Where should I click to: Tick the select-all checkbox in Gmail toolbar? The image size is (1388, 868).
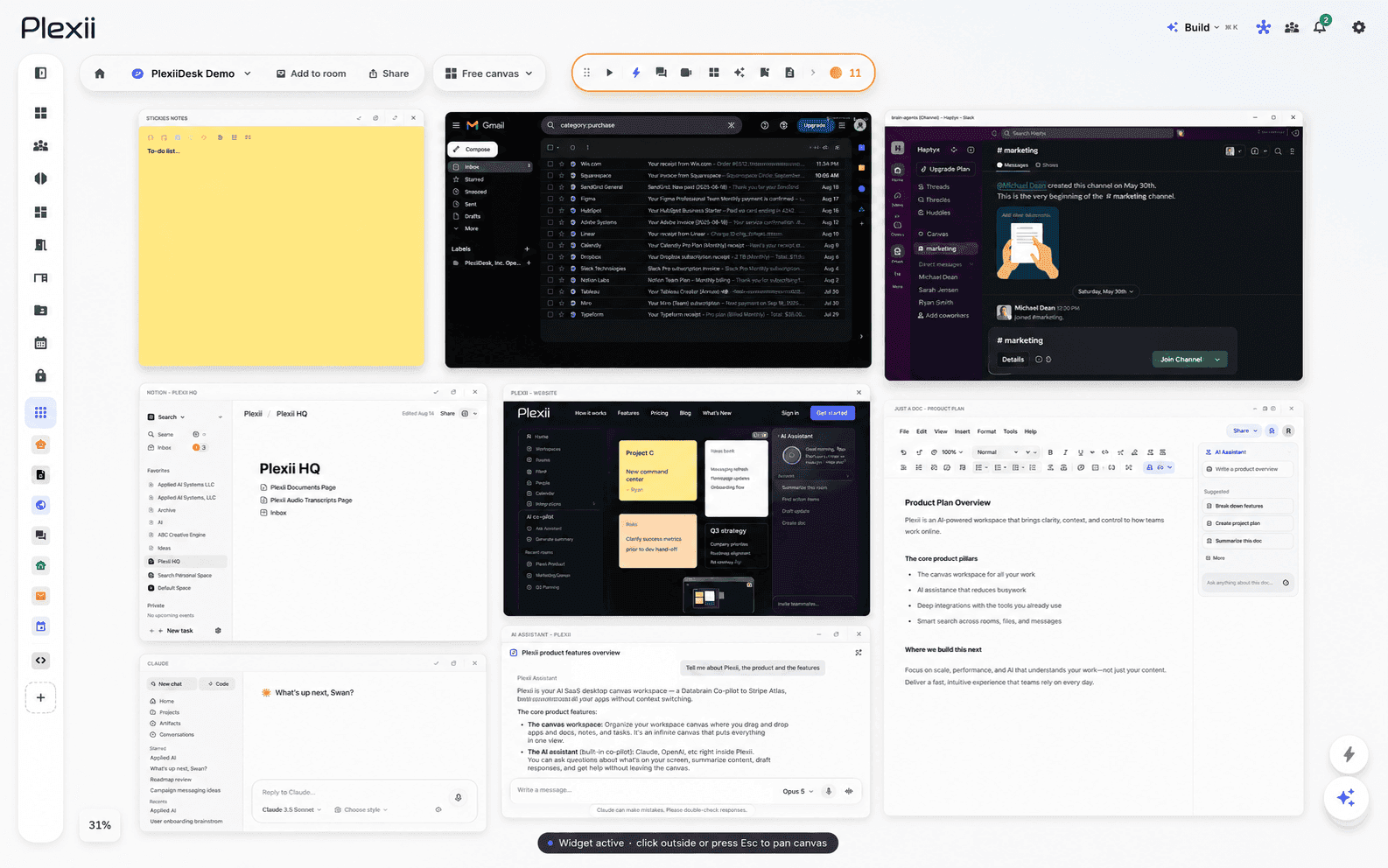pos(550,147)
